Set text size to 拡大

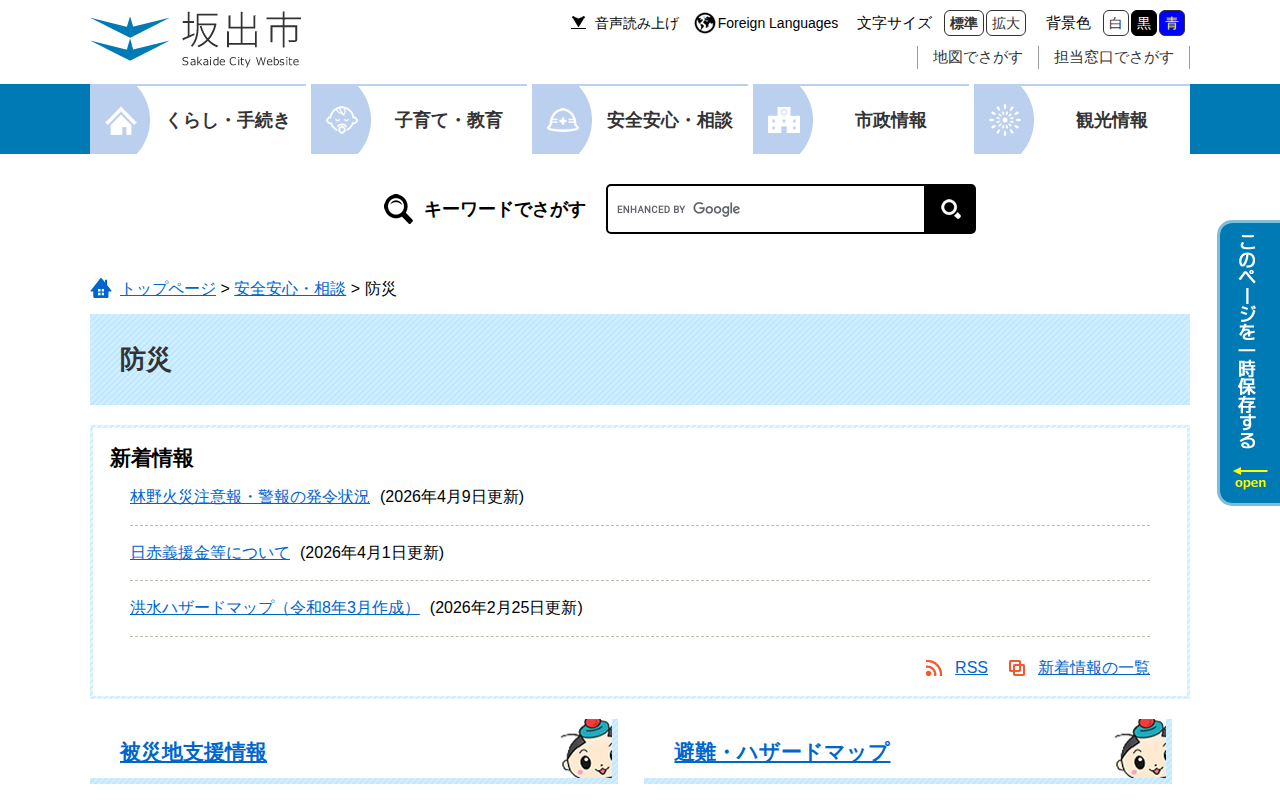pyautogui.click(x=1006, y=23)
